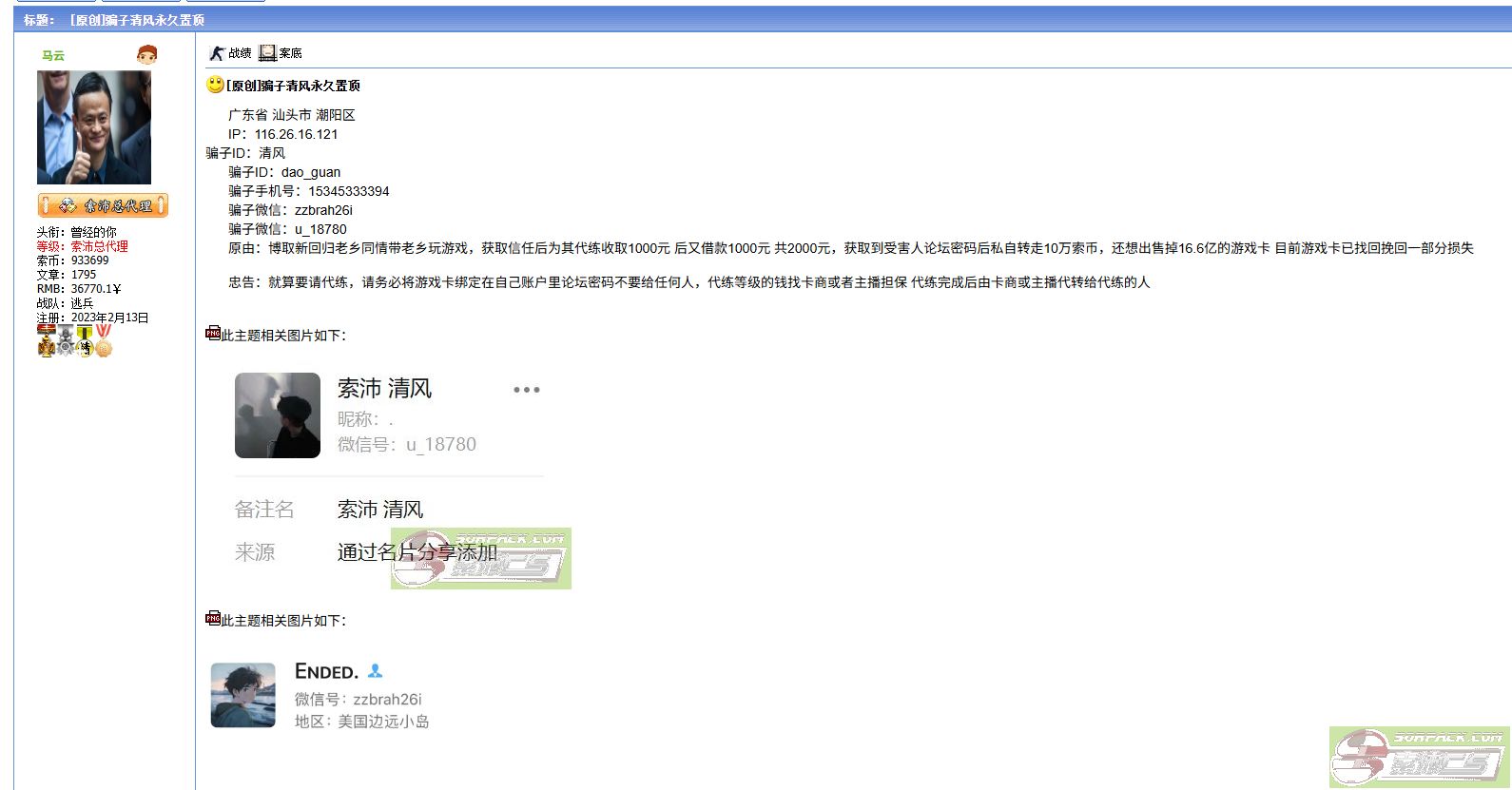Viewport: 1512px width, 790px height.
Task: Click the yellow smiley icon before the post title
Action: tap(215, 85)
